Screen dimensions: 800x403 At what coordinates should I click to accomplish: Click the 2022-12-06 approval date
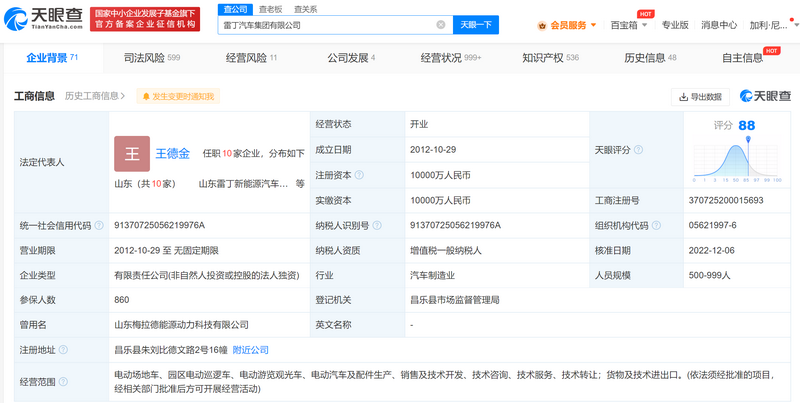click(712, 250)
